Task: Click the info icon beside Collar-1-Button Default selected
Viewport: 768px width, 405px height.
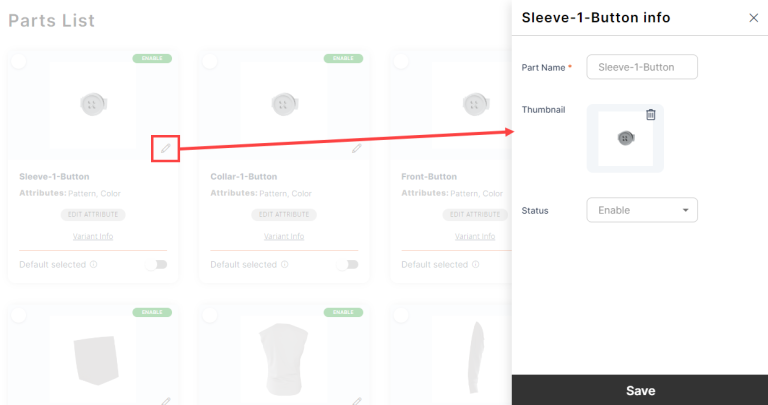Action: (285, 265)
